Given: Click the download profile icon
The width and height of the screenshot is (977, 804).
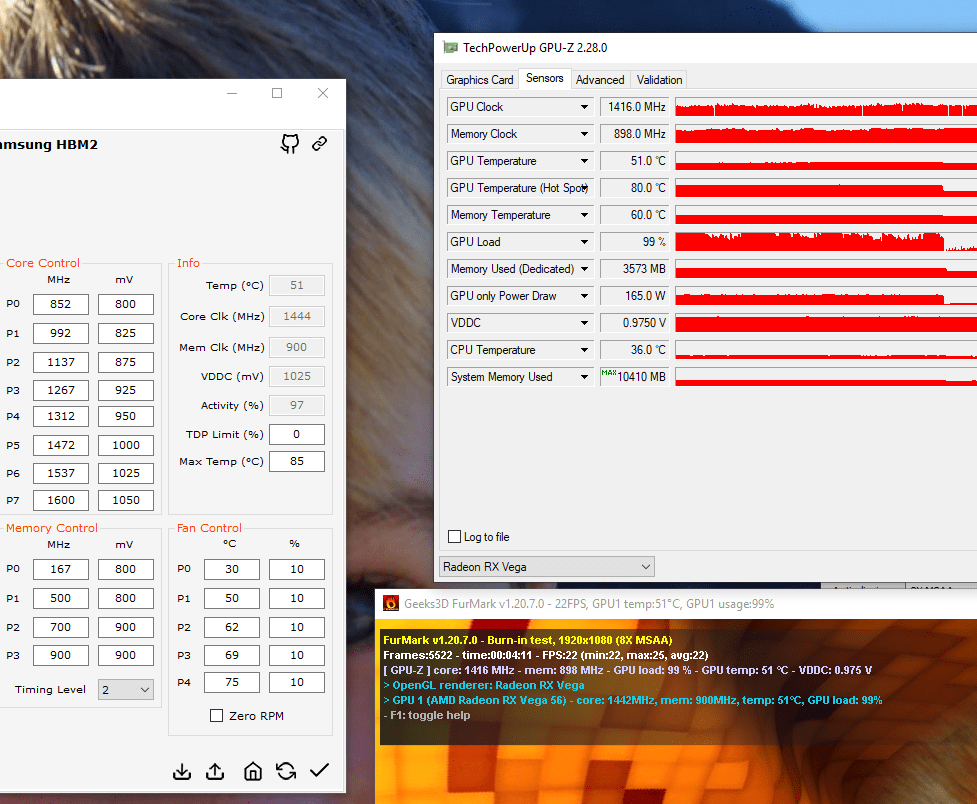Looking at the screenshot, I should (182, 772).
